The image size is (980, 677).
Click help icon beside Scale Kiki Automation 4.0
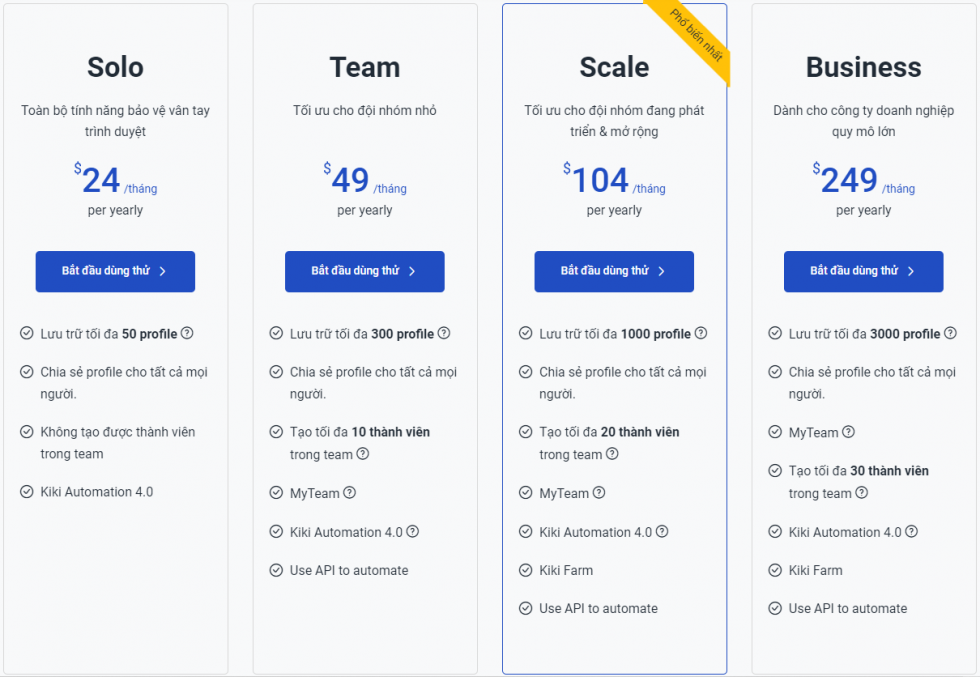[662, 532]
